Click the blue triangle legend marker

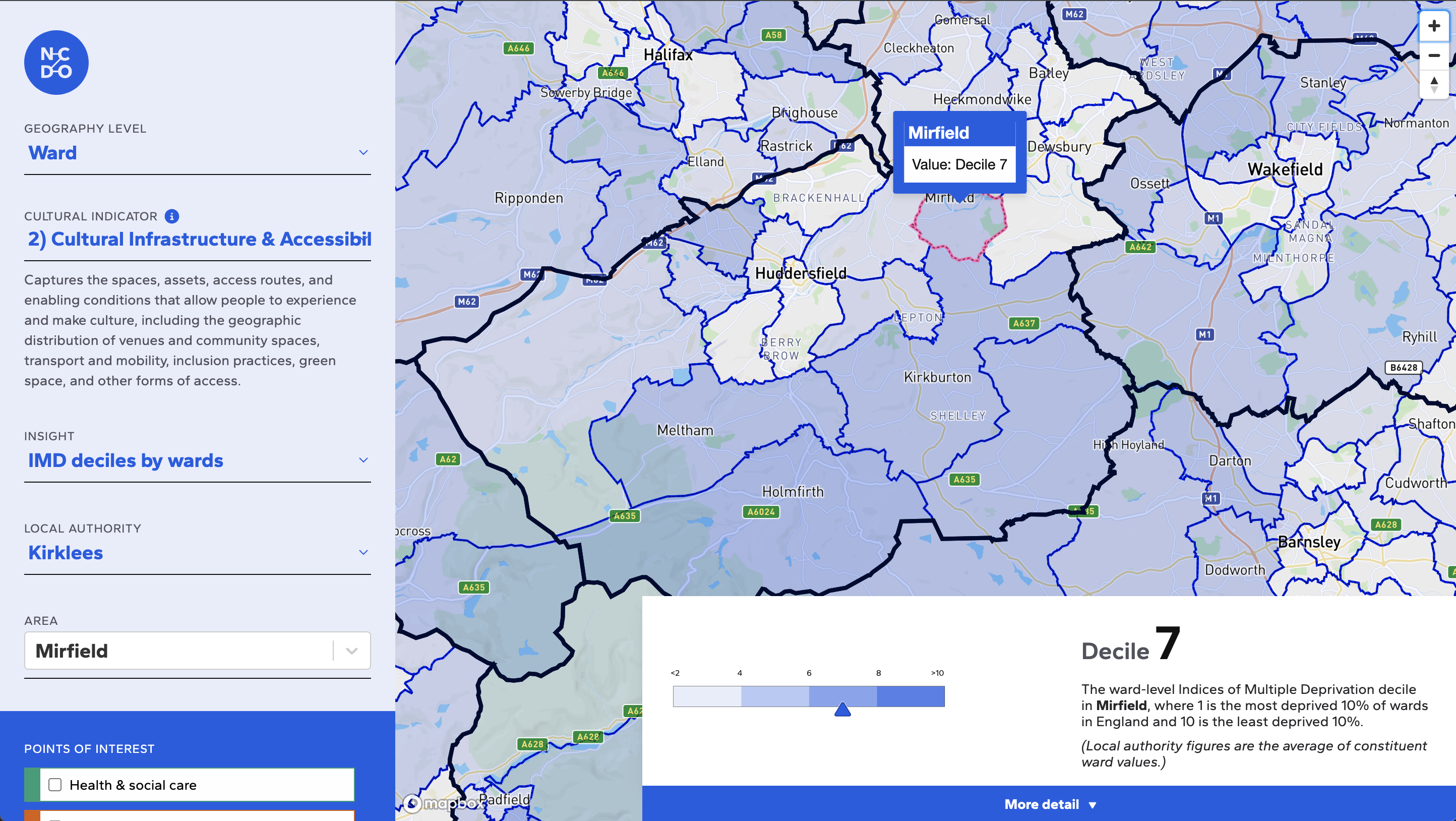[843, 709]
